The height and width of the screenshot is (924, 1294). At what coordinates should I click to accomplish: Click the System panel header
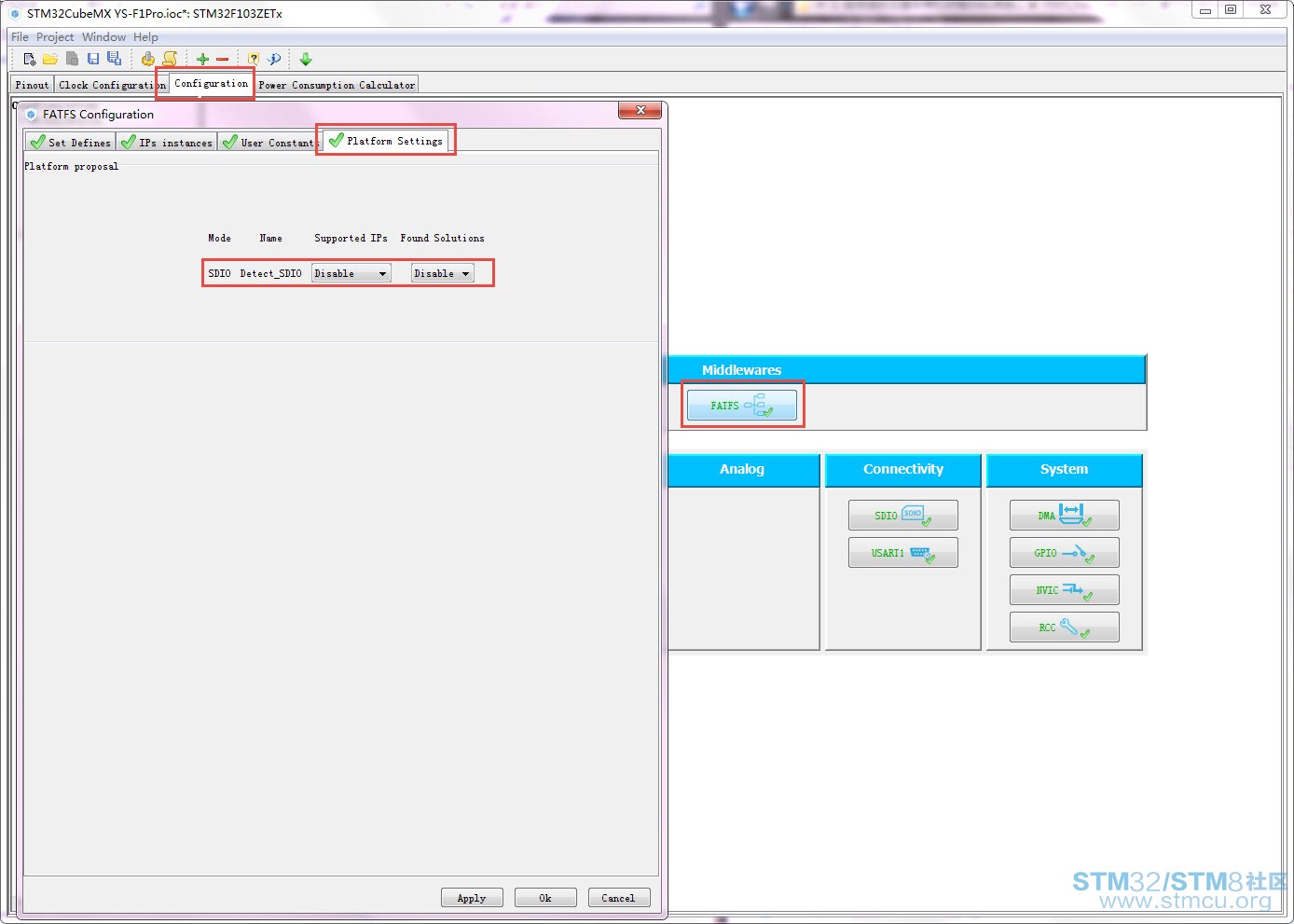pos(1064,470)
